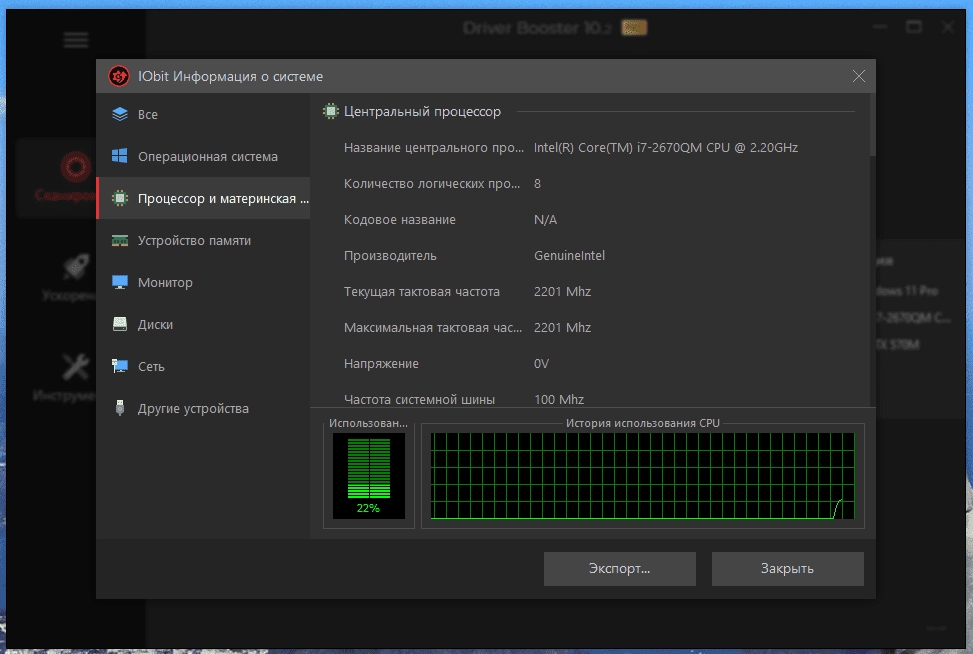Click the chip icon beside Процессор и материнская
973x654 pixels.
(120, 198)
